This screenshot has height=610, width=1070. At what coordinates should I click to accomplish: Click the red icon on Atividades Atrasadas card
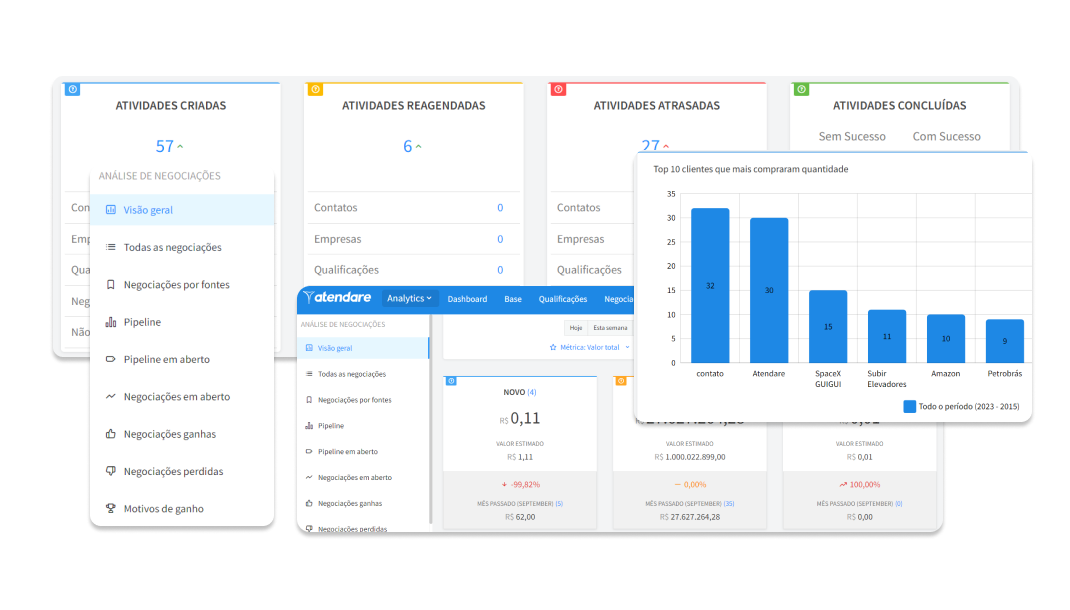point(558,89)
